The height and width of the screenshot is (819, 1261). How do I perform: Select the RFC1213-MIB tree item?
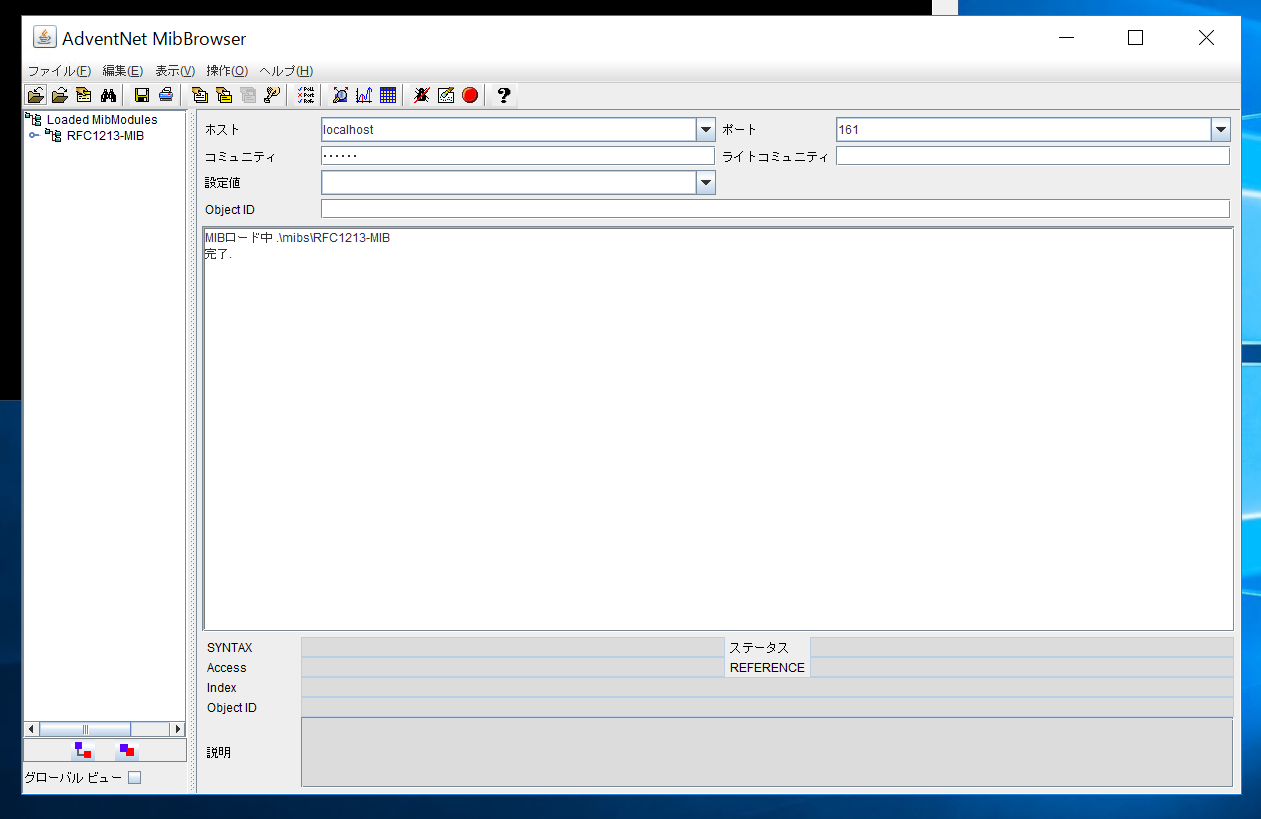(105, 135)
